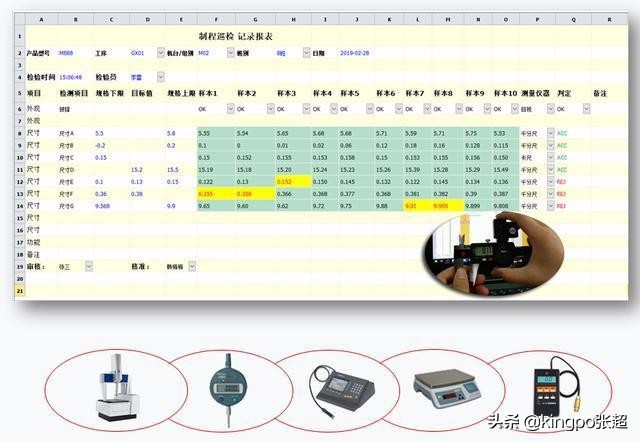Click the date value 2019-02-28
The width and height of the screenshot is (640, 442).
pyautogui.click(x=354, y=53)
